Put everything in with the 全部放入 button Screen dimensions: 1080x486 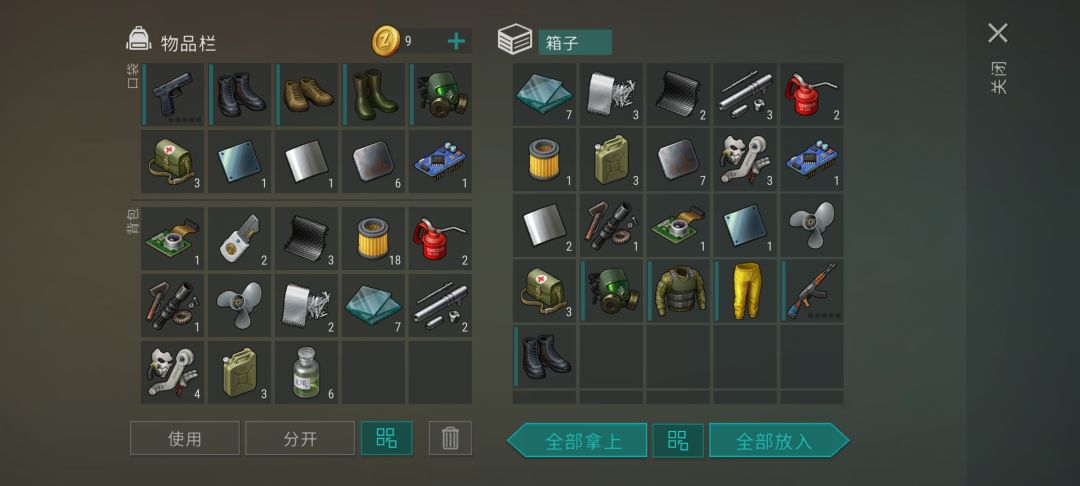click(x=779, y=441)
